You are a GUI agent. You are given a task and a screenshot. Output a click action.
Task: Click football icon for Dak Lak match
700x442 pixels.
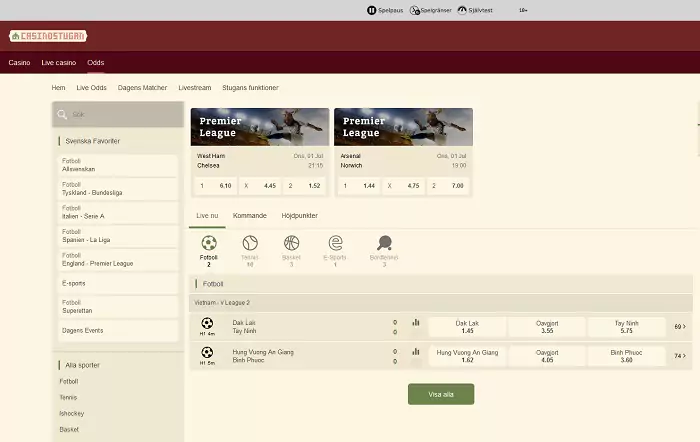(207, 323)
